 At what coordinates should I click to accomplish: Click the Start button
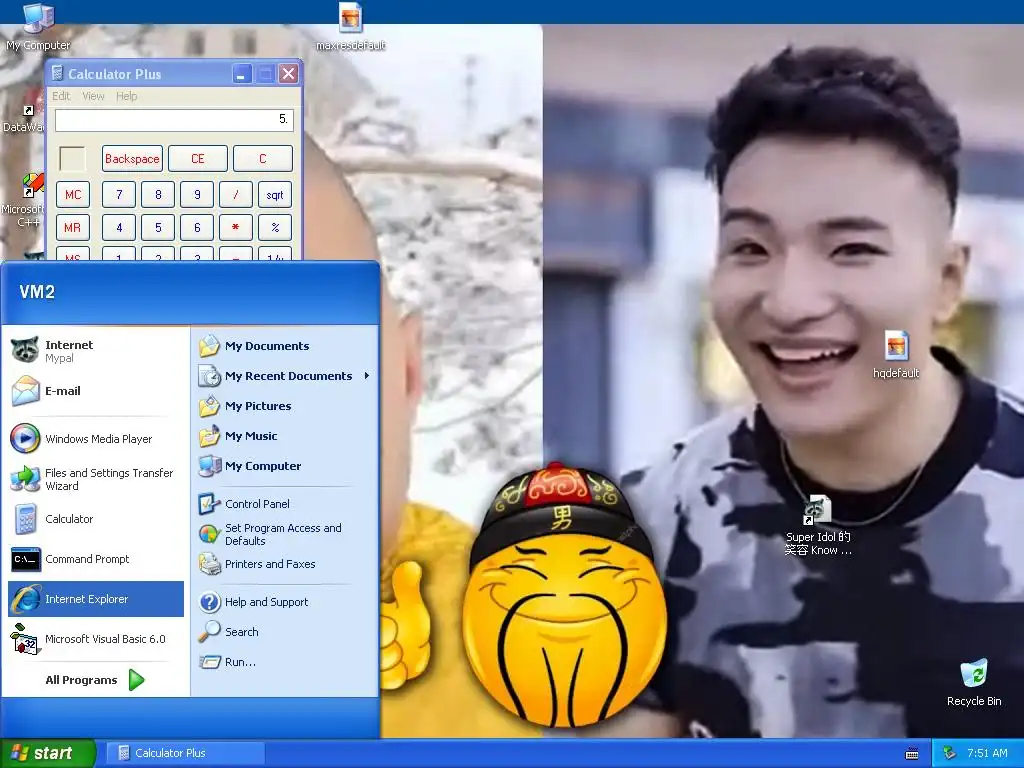pyautogui.click(x=47, y=753)
